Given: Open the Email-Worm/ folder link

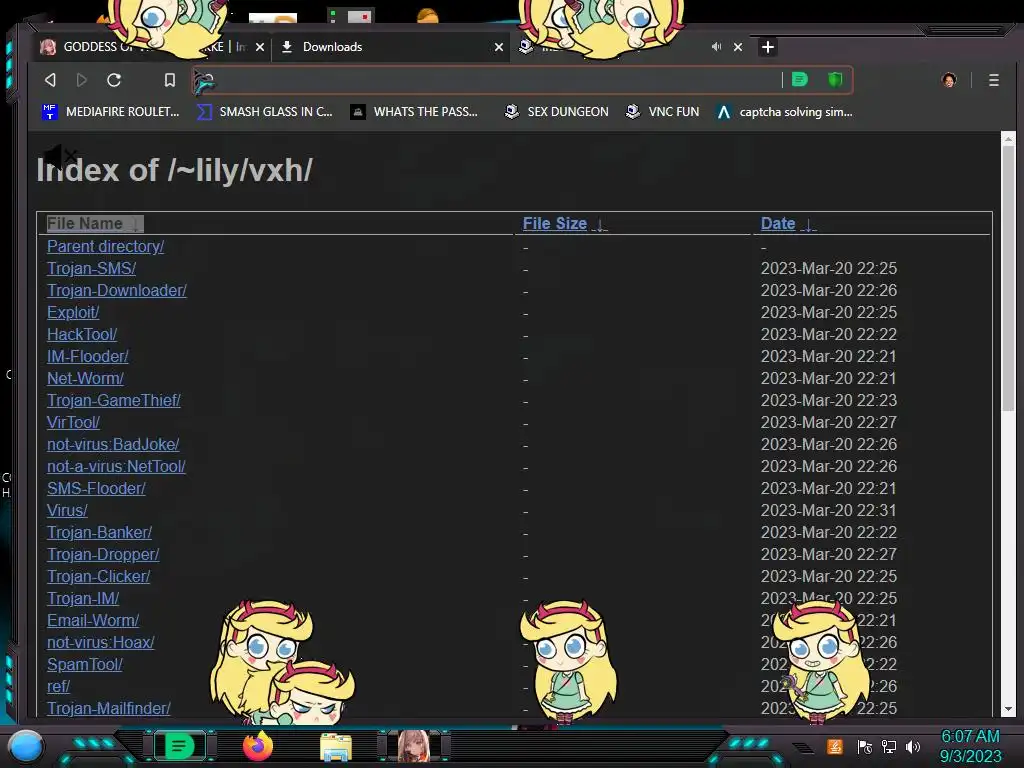Looking at the screenshot, I should tap(93, 620).
